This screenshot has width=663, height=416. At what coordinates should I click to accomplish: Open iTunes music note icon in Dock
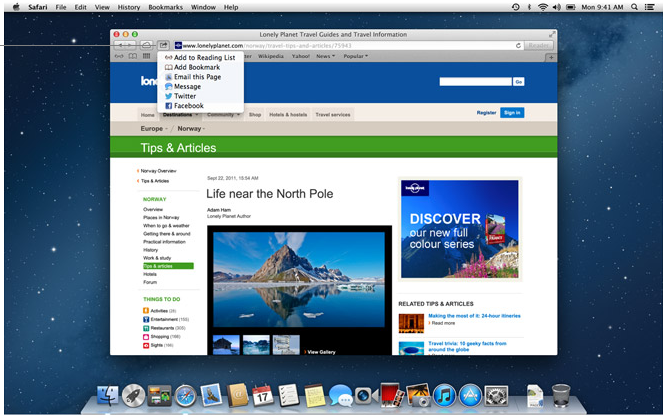pos(444,396)
